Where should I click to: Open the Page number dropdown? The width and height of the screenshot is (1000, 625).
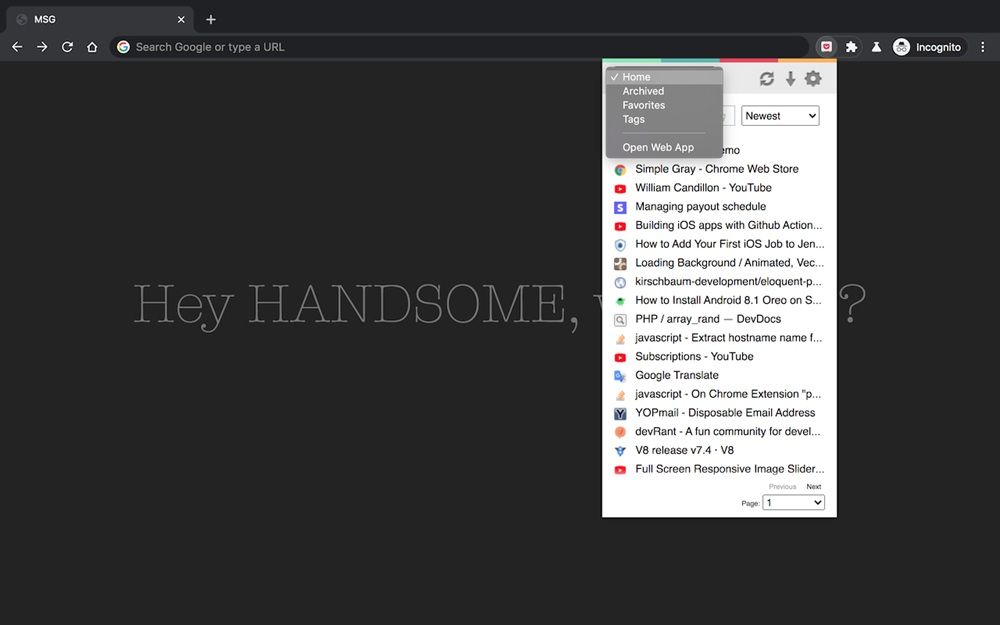(x=793, y=502)
